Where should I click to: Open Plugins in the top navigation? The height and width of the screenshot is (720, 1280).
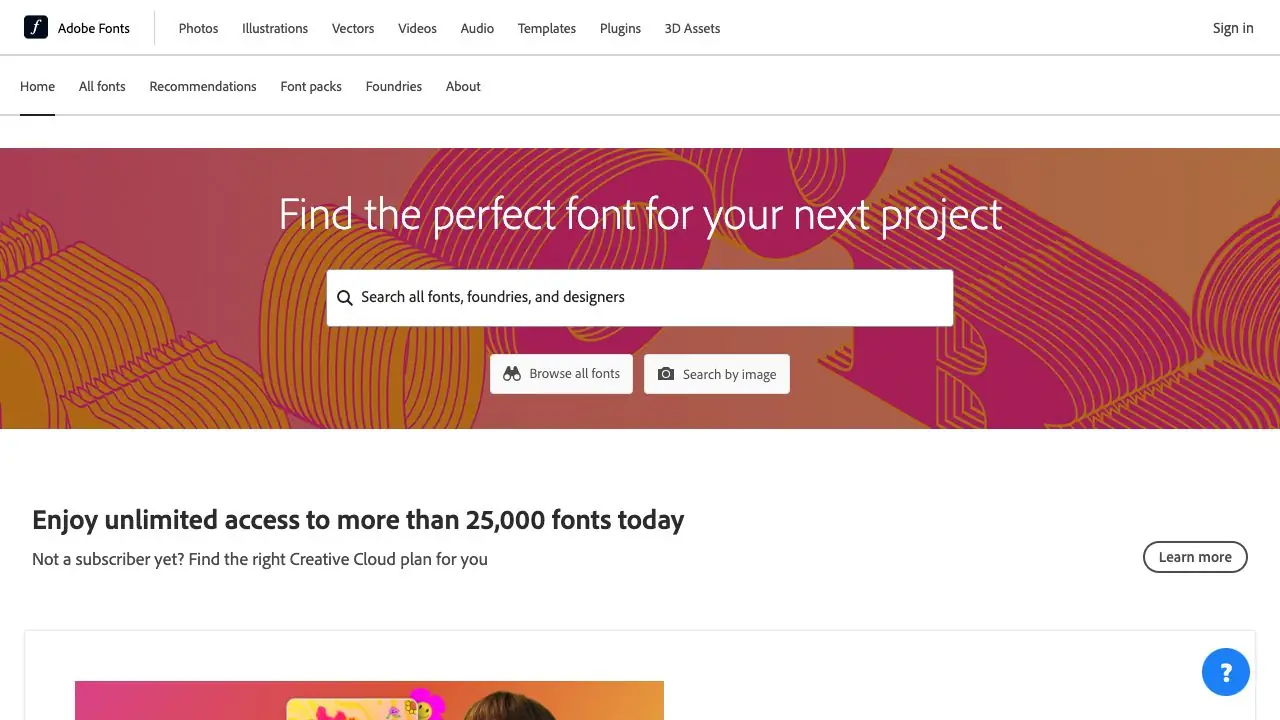click(620, 28)
